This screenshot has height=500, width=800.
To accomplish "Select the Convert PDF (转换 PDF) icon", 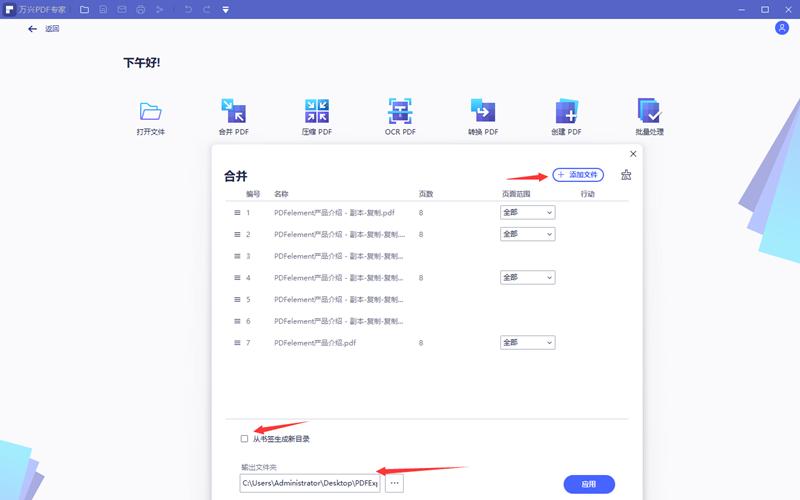I will pos(483,111).
